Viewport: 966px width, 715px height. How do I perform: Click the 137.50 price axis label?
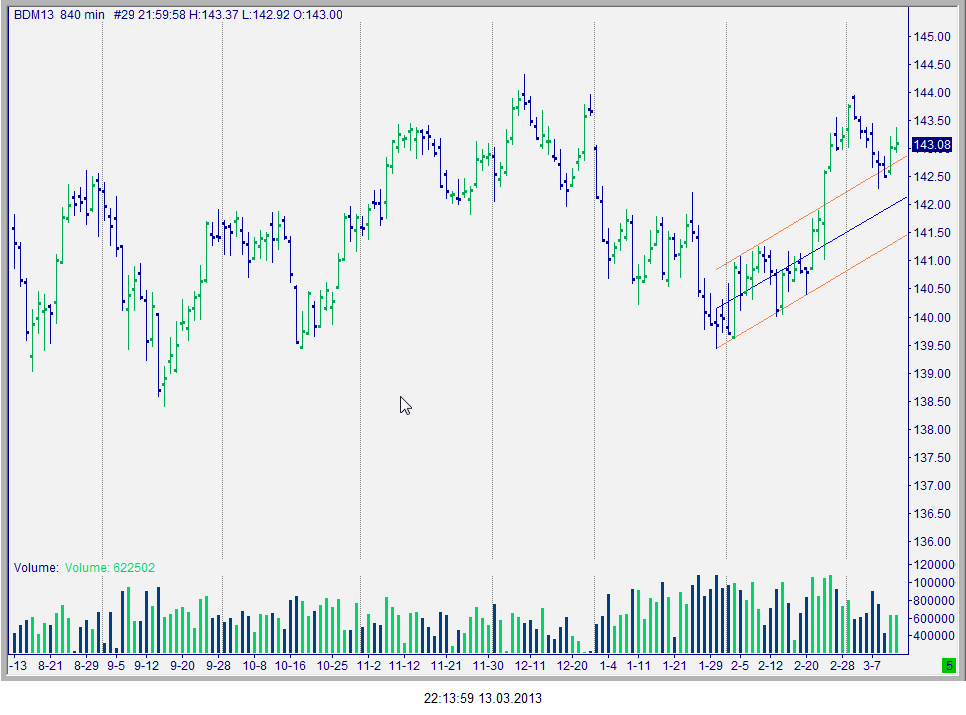932,458
